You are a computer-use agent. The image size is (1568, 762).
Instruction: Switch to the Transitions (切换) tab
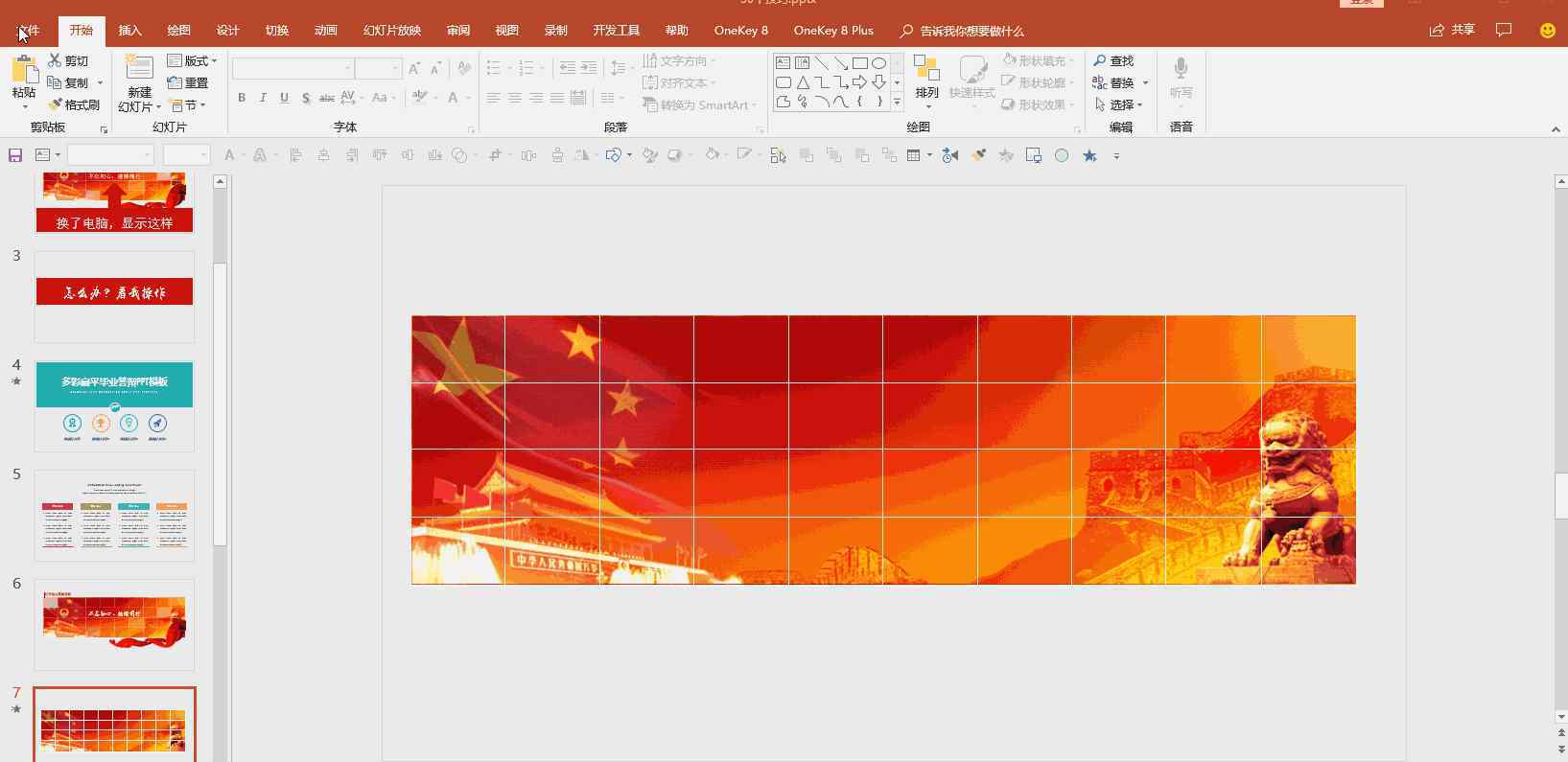(277, 31)
